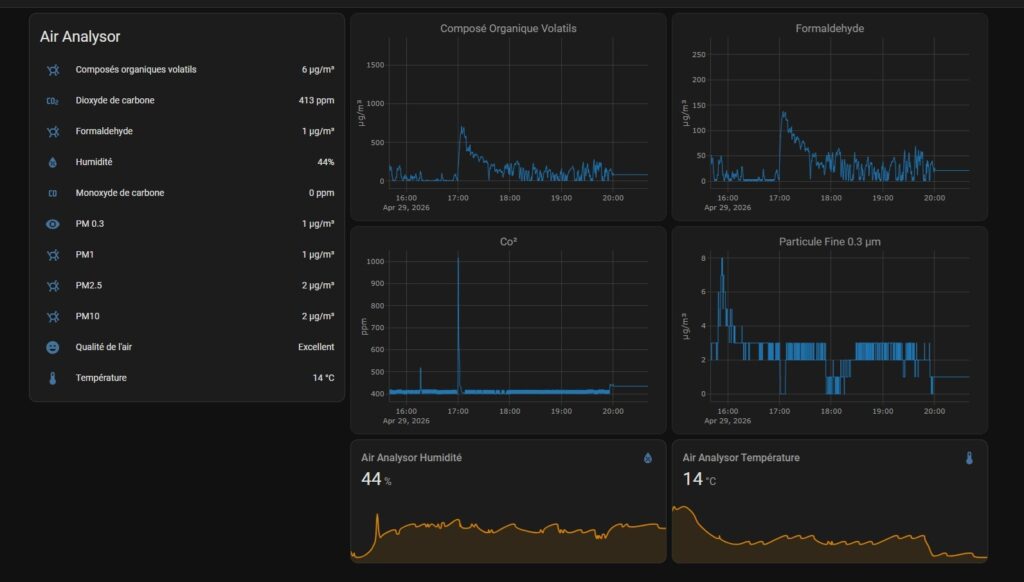Screen dimensions: 1024x582
Task: Click the Formaldehyde row molecule icon
Action: pos(53,131)
